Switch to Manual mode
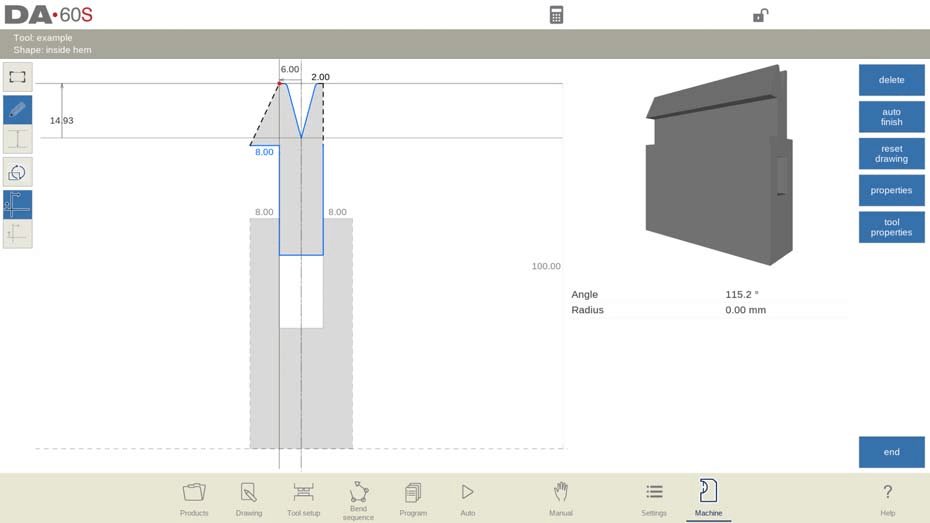This screenshot has height=523, width=930. pyautogui.click(x=560, y=499)
